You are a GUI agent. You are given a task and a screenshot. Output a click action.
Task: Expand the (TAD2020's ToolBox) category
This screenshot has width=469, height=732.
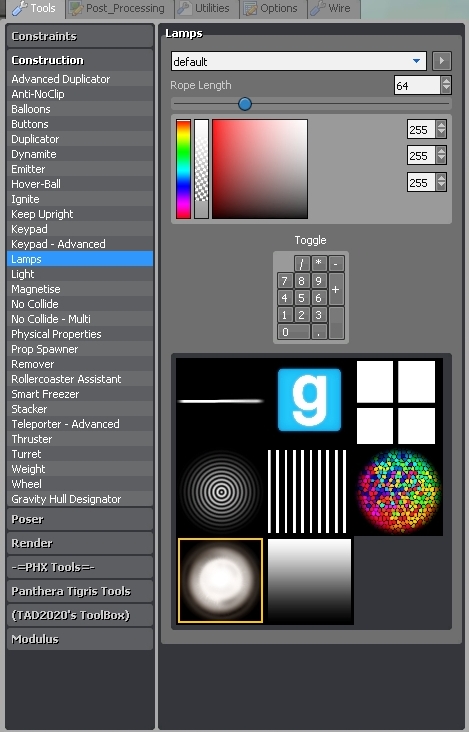pos(80,615)
